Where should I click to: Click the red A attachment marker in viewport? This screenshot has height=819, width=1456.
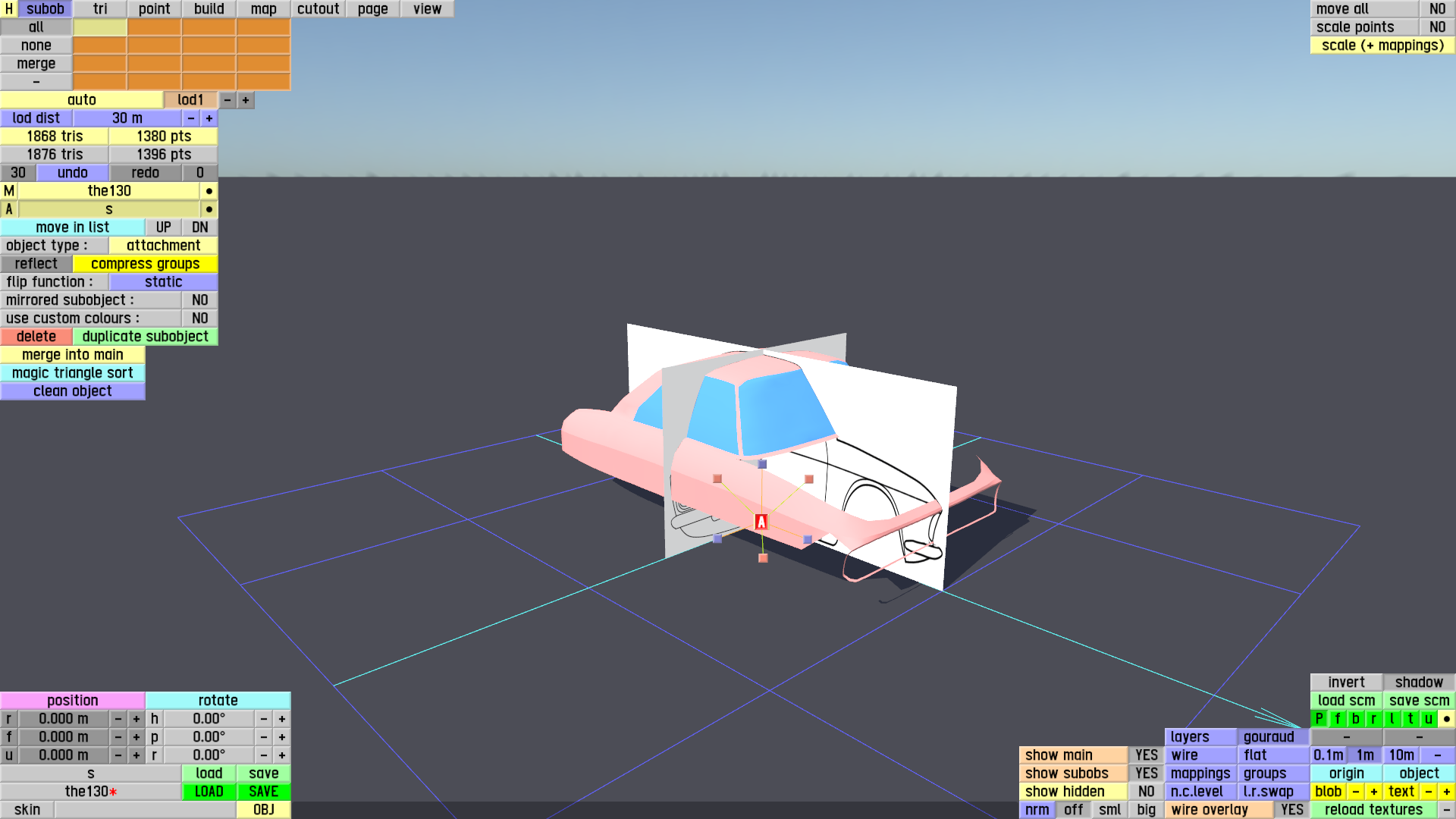761,522
